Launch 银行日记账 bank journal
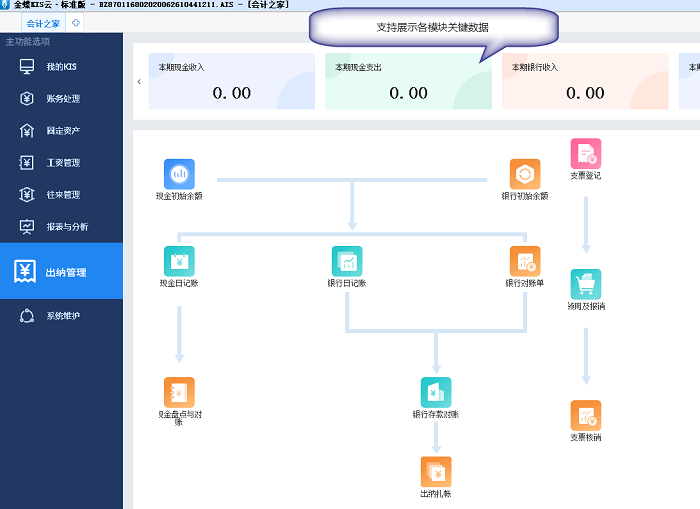Screen dimensions: 700x509 347,261
